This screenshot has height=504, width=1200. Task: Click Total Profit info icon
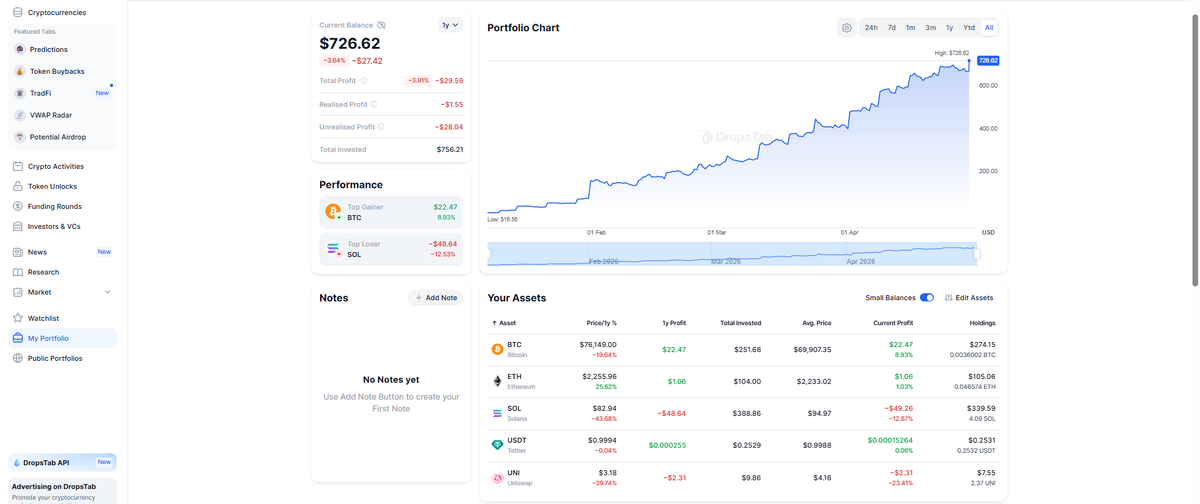point(363,81)
